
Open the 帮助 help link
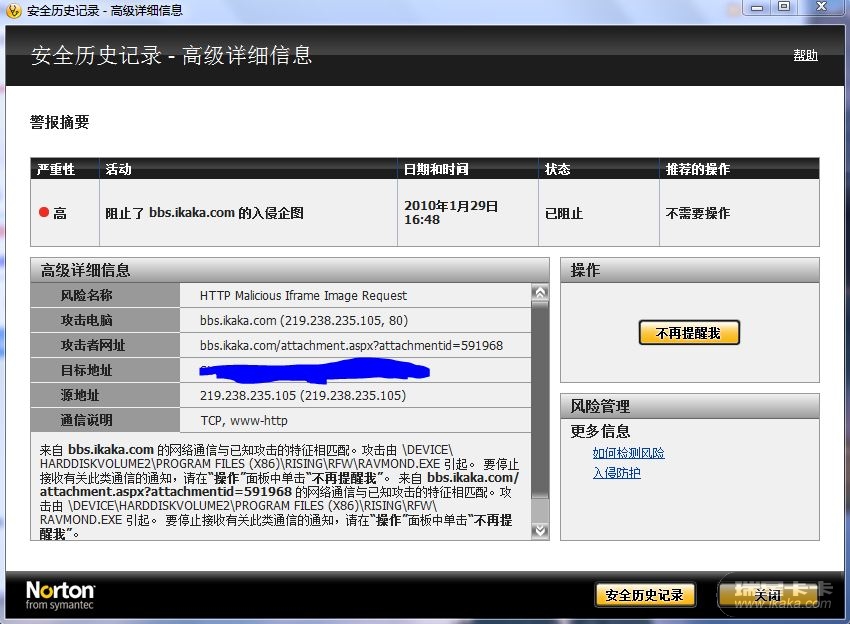806,55
